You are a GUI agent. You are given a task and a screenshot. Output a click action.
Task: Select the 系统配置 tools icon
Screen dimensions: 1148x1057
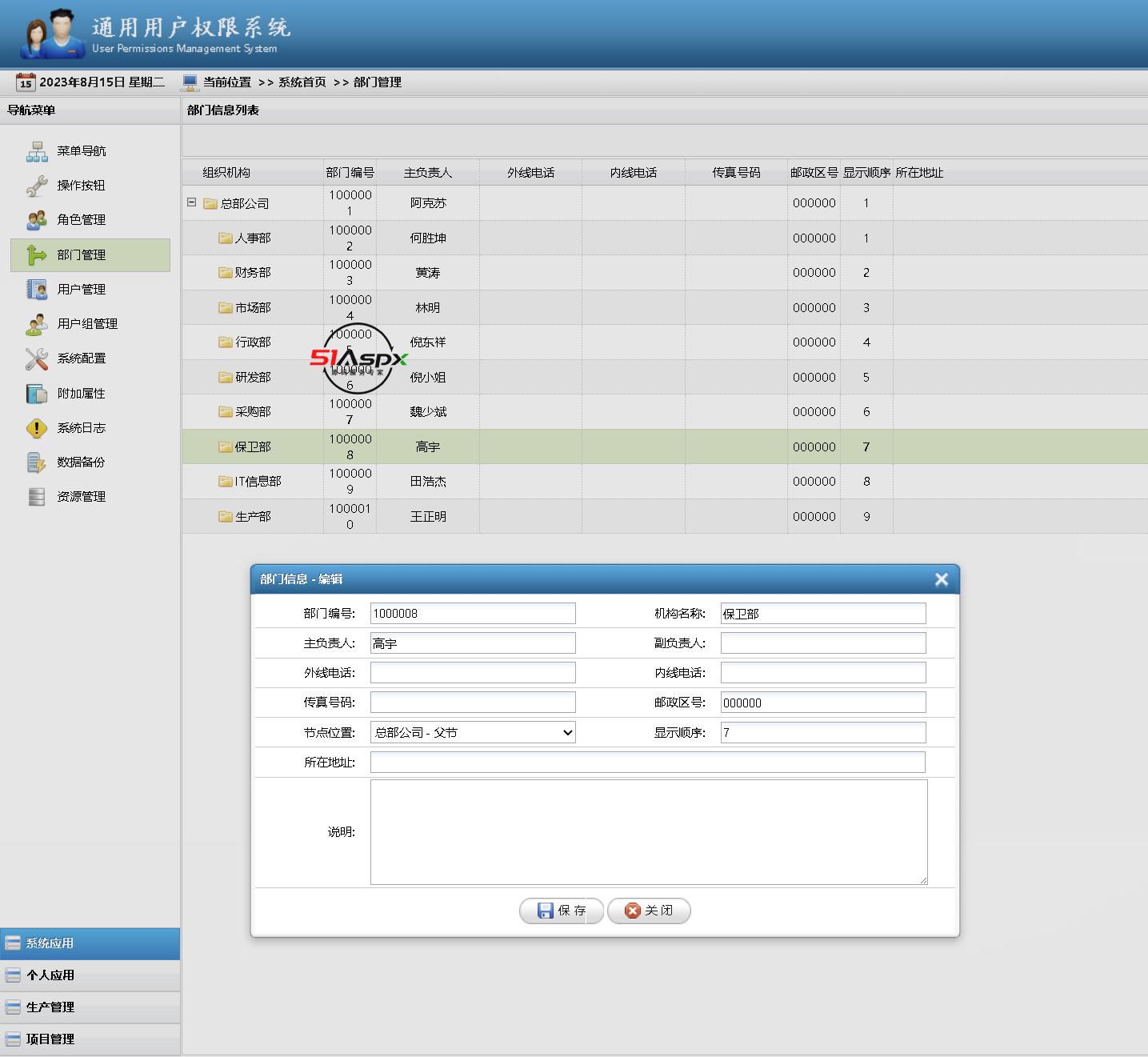coord(37,358)
